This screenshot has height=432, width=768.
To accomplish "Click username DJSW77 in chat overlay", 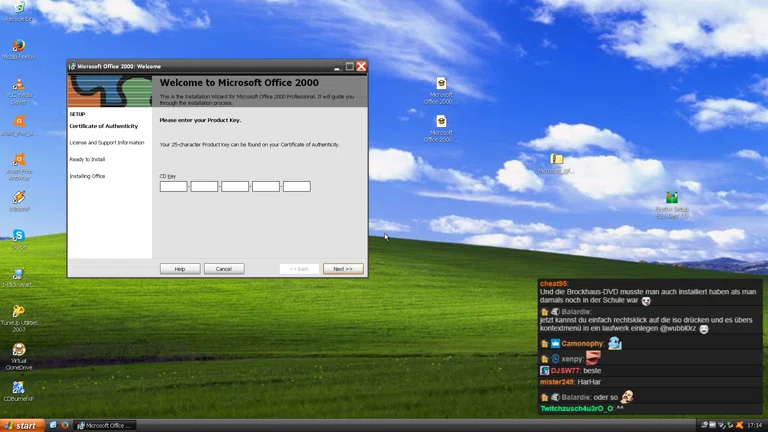I will [x=566, y=371].
